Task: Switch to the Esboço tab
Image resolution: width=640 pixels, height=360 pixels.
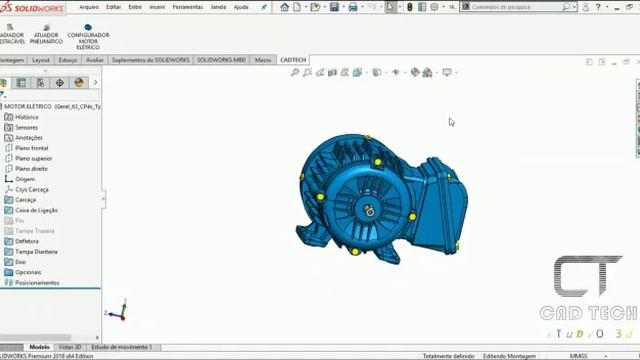Action: tap(68, 60)
